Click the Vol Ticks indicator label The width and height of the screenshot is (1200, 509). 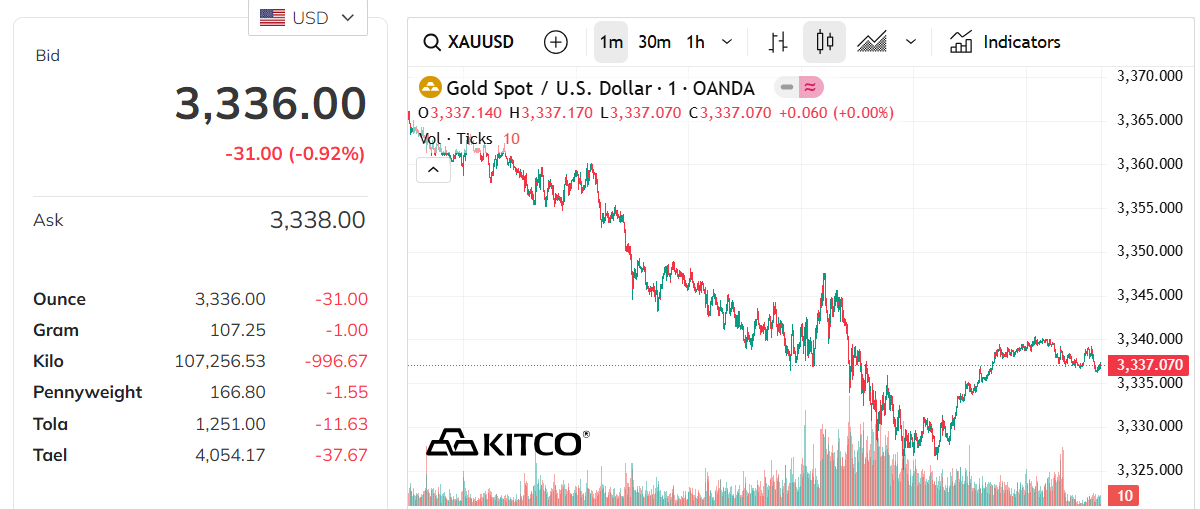click(456, 139)
